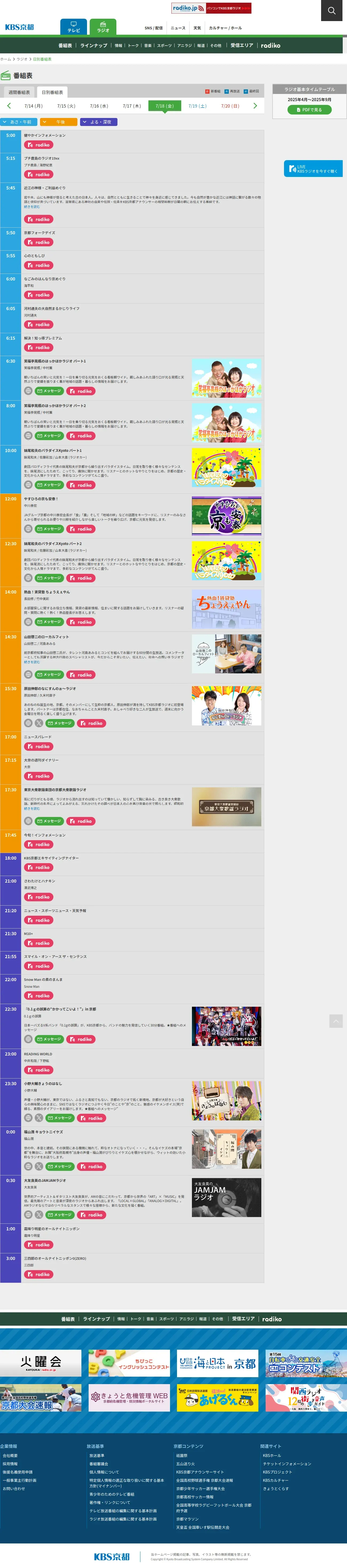Open radiko for KBS京都エキサイティングナイター

click(x=39, y=867)
